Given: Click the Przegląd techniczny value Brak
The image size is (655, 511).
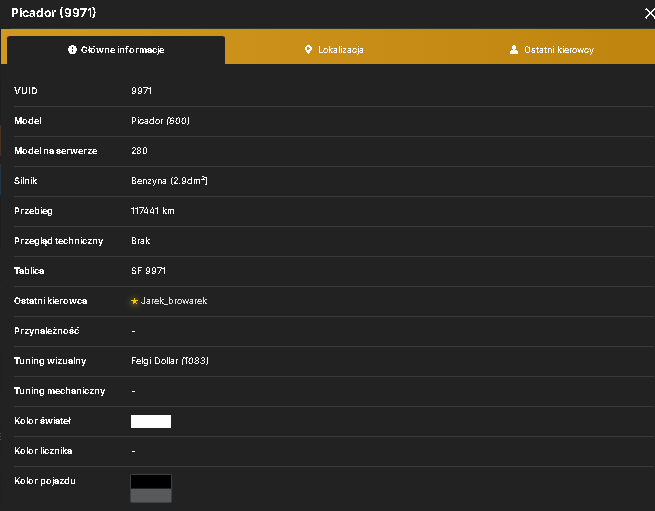Looking at the screenshot, I should (140, 241).
